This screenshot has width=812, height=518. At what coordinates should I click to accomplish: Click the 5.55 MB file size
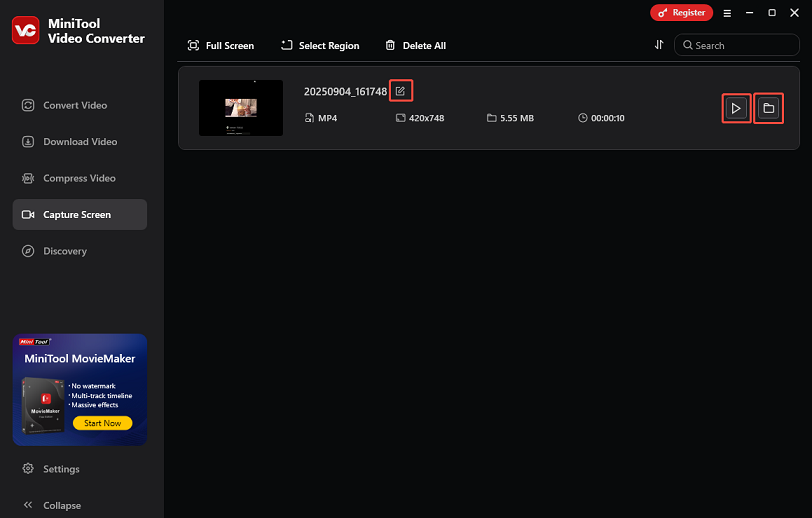(x=517, y=118)
